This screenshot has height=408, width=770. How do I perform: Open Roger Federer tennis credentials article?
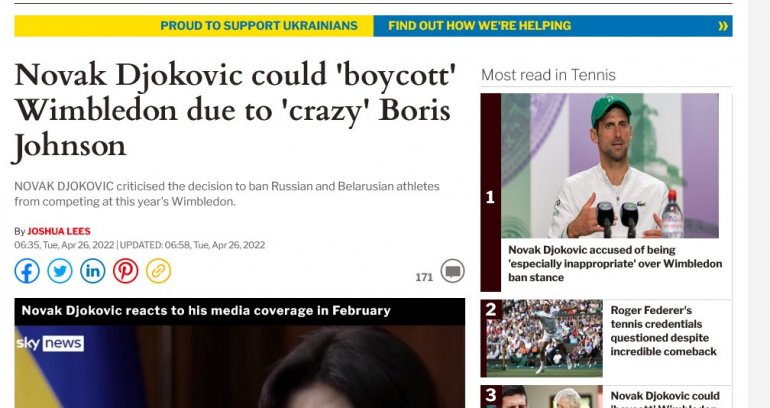[663, 331]
